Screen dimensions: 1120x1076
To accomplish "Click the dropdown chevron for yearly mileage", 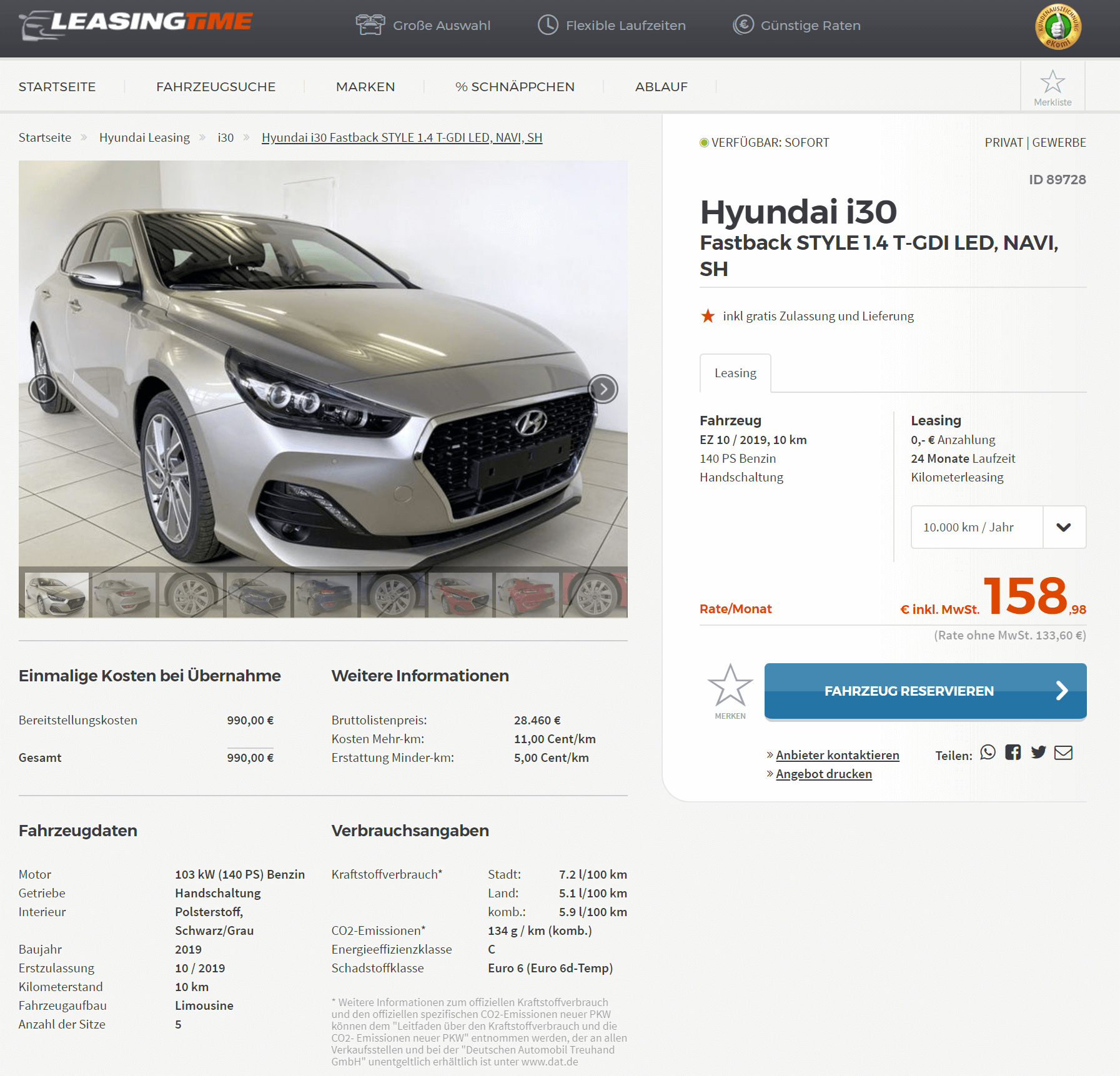I will pyautogui.click(x=1064, y=527).
